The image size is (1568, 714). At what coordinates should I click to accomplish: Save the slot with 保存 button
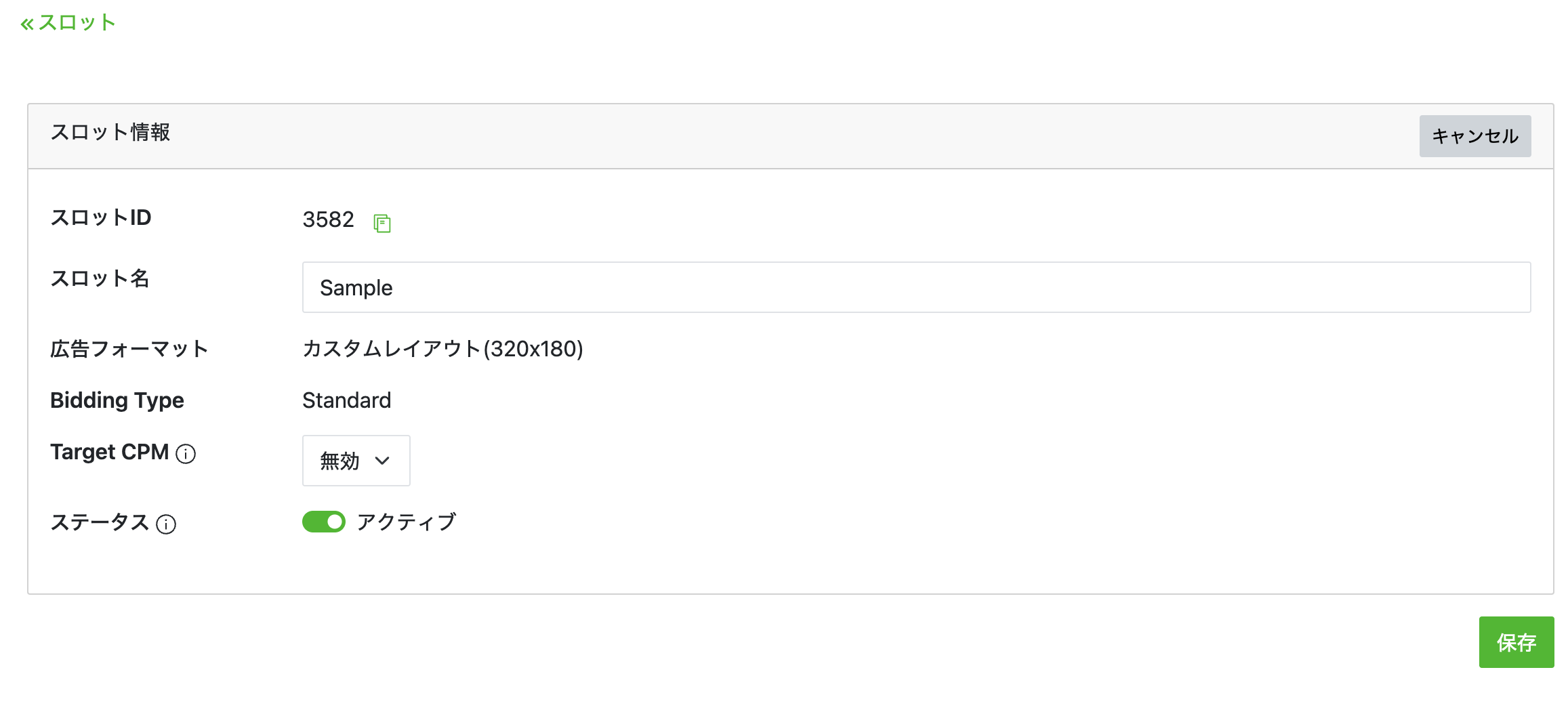point(1517,642)
